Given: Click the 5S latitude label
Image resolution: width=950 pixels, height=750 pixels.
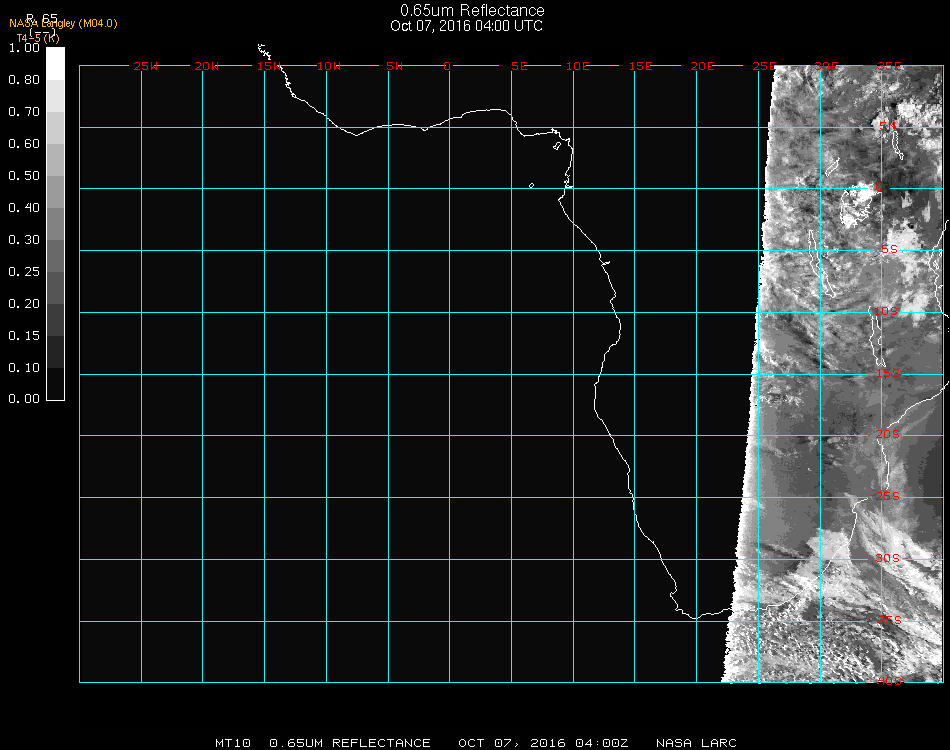Looking at the screenshot, I should (x=888, y=250).
